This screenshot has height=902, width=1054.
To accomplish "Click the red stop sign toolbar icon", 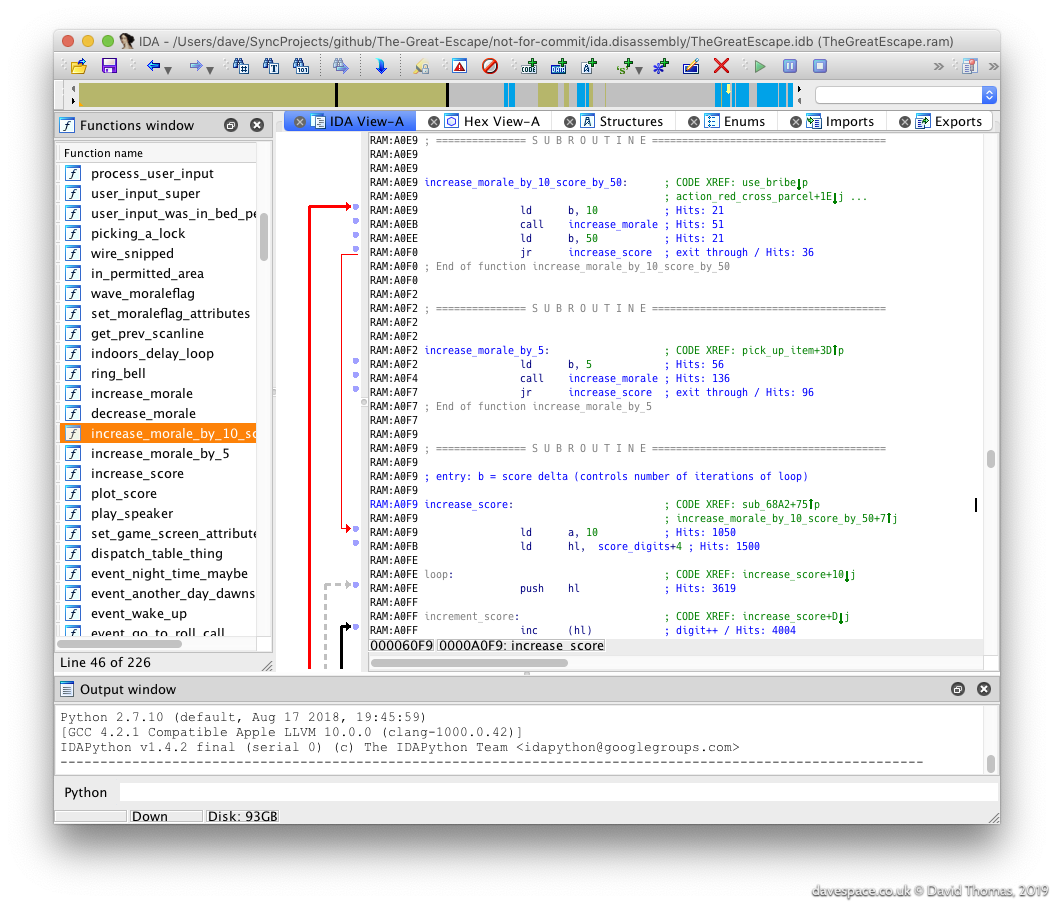I will 489,67.
